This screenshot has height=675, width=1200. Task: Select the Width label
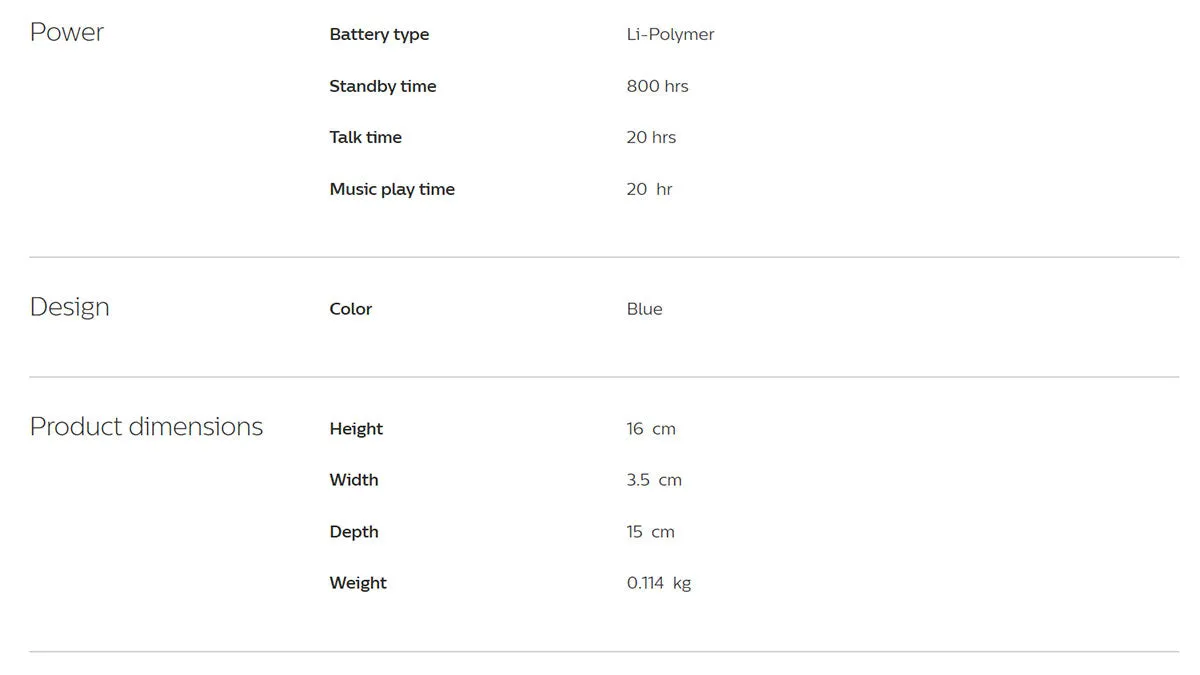click(x=354, y=480)
